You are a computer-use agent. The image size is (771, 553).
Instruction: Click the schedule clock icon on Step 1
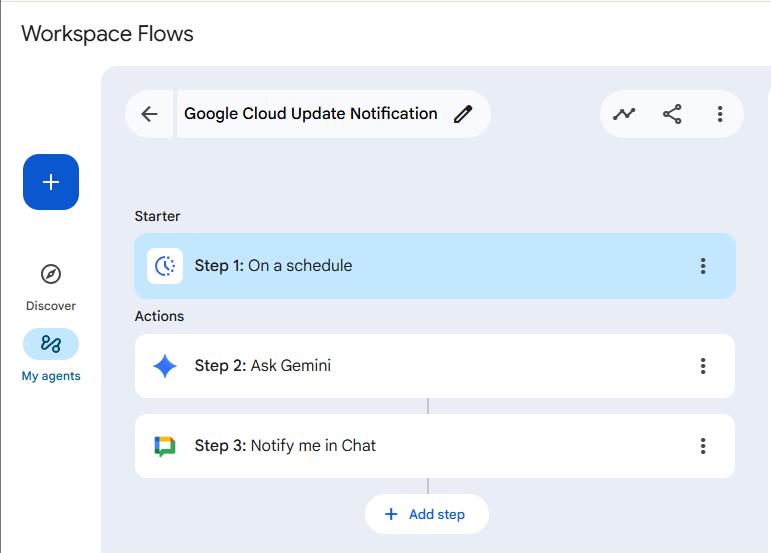click(165, 266)
